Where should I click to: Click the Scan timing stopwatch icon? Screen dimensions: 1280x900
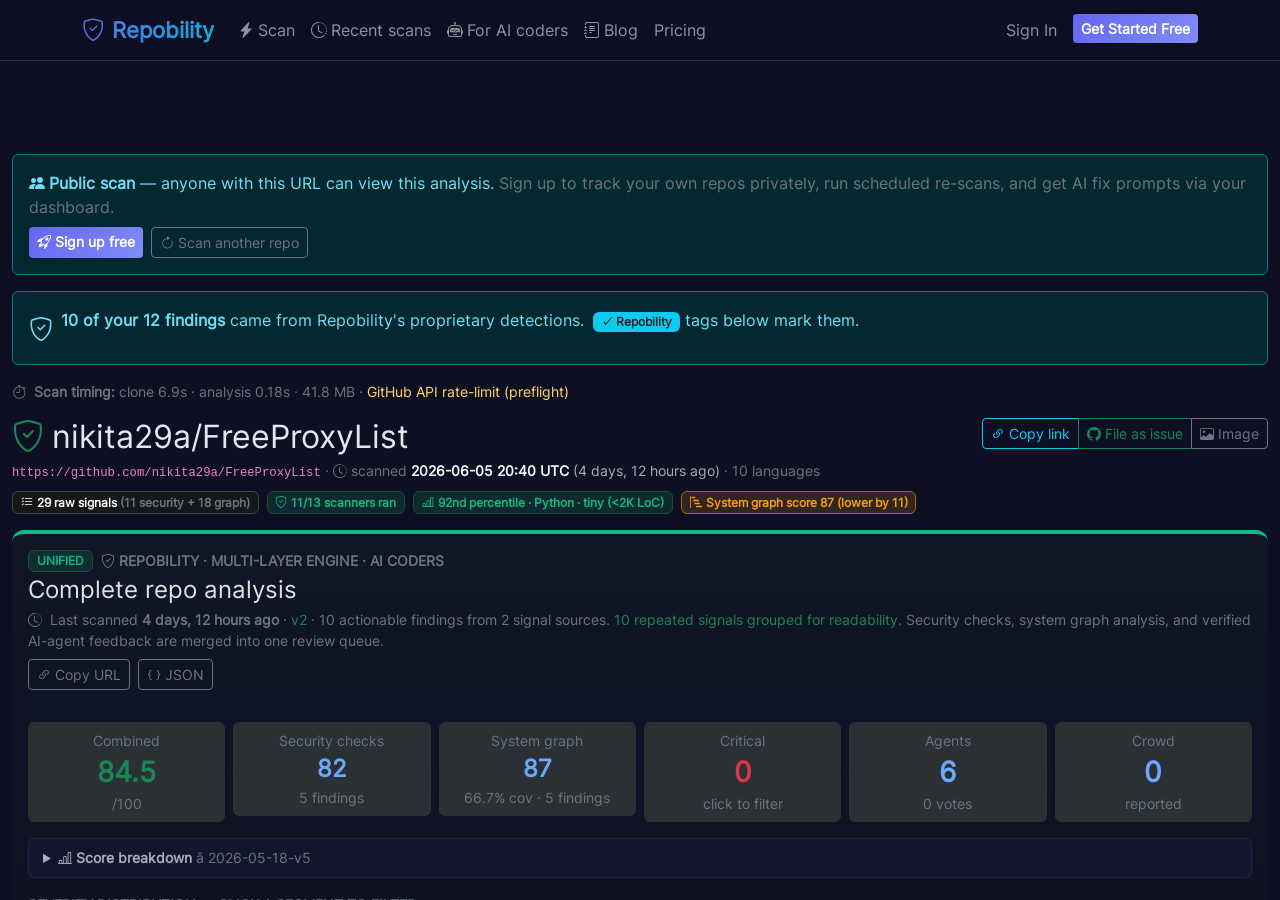pos(19,392)
